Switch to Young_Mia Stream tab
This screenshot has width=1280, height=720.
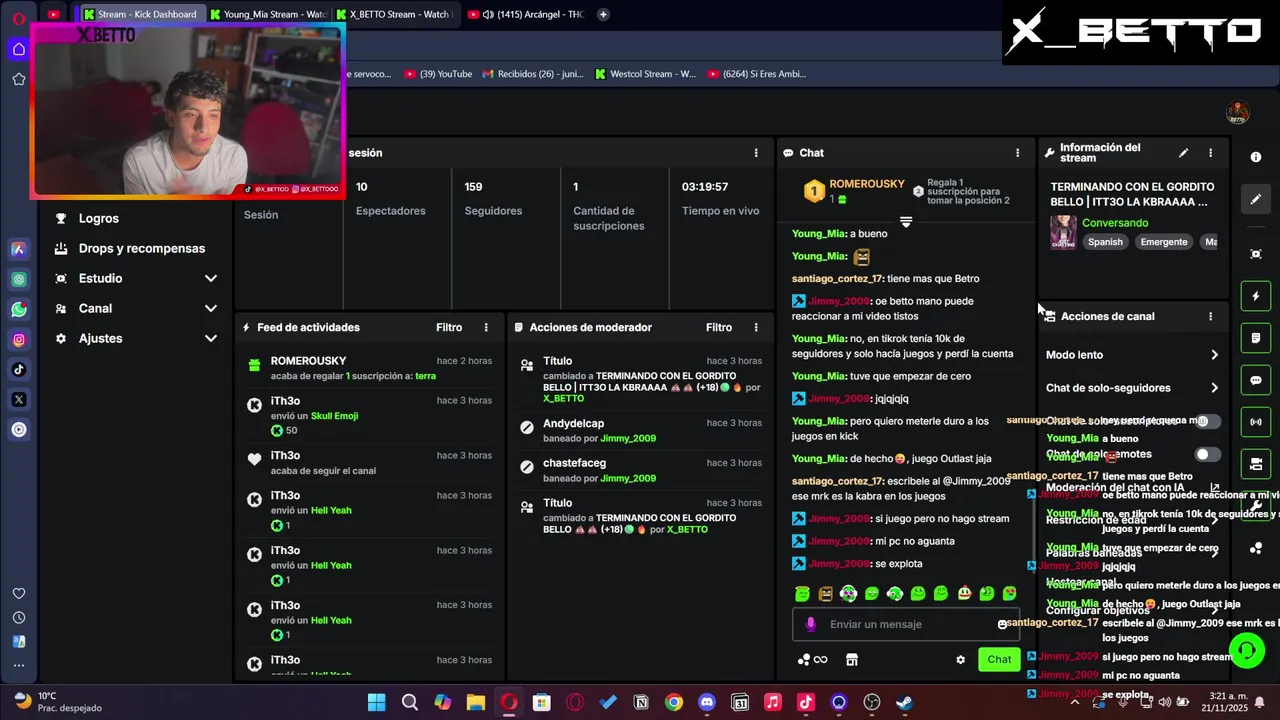(x=269, y=14)
